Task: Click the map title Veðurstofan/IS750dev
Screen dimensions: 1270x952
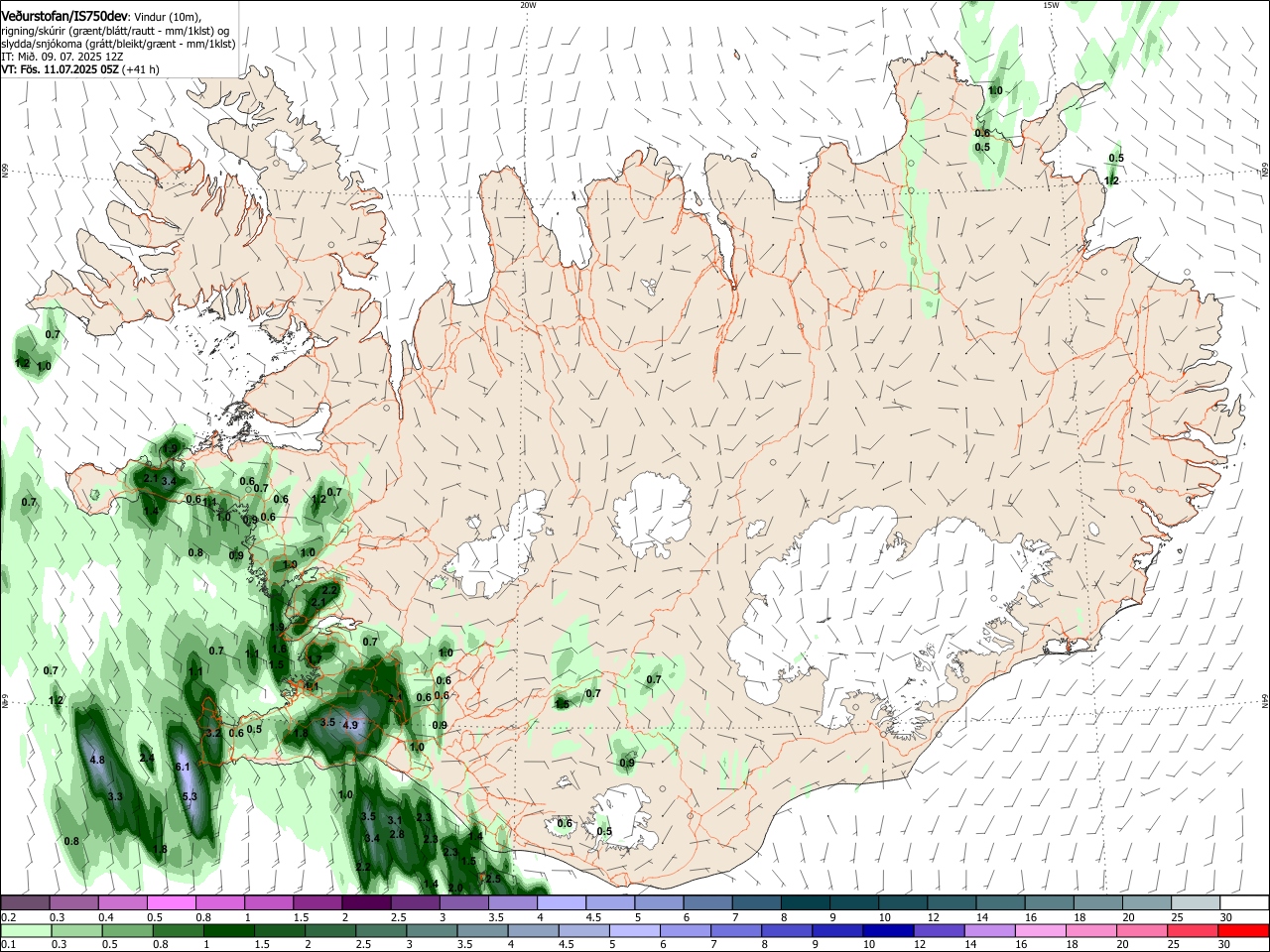Action: pos(64,16)
